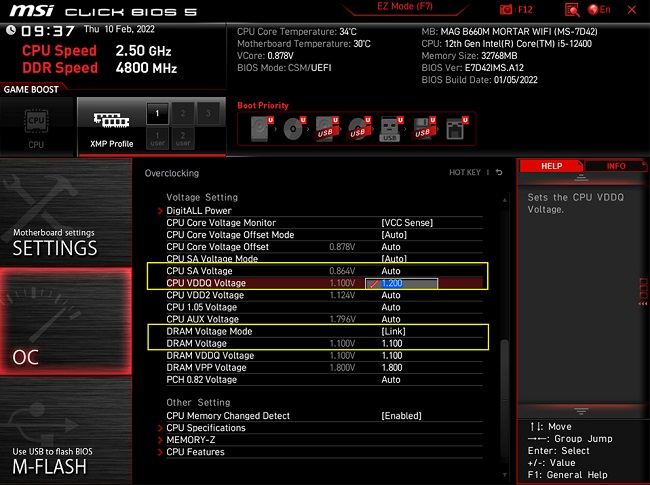650x485 pixels.
Task: Click the optical disc boot device icon
Action: coord(293,129)
